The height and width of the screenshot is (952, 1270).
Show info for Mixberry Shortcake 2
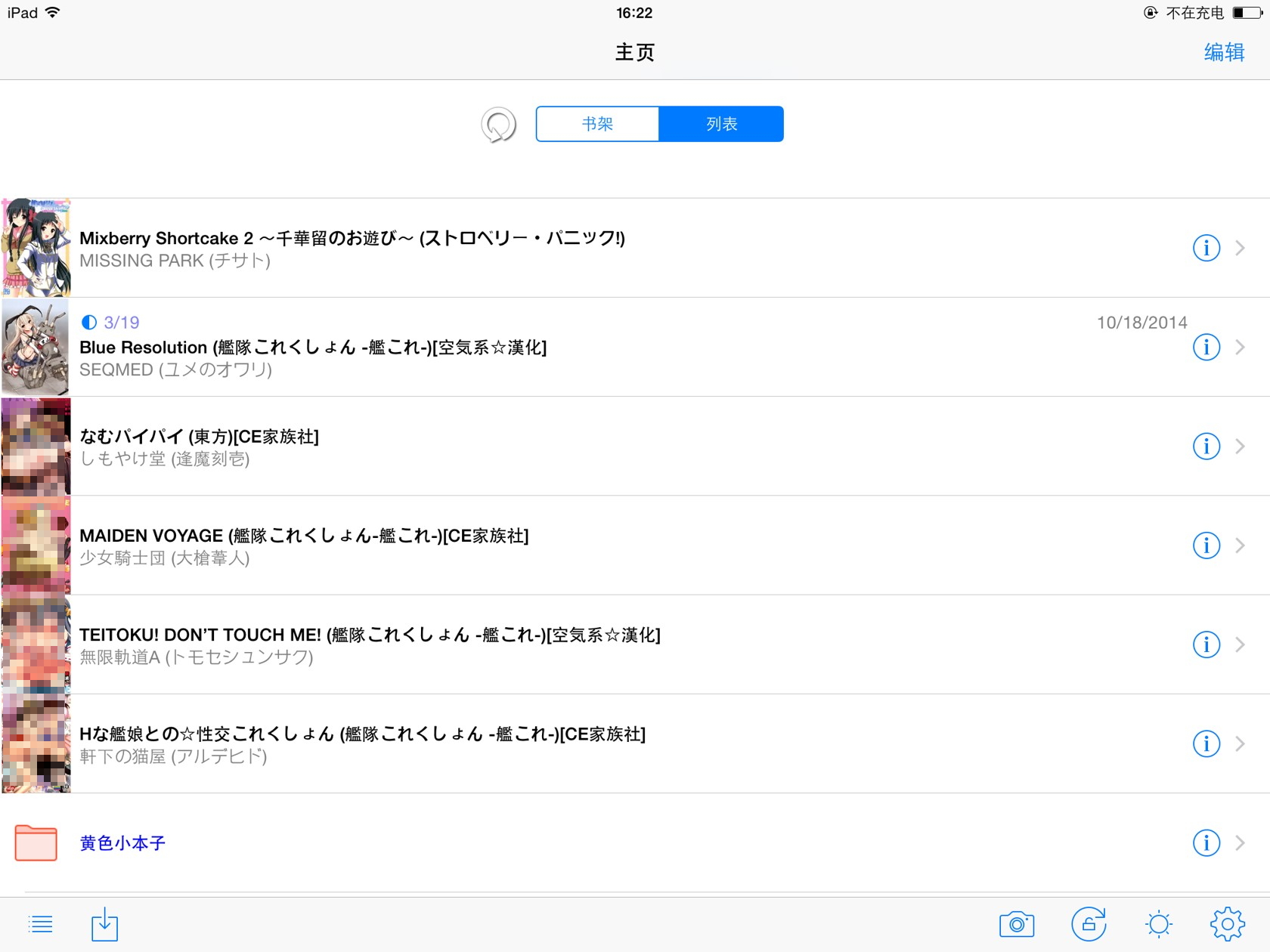point(1206,248)
